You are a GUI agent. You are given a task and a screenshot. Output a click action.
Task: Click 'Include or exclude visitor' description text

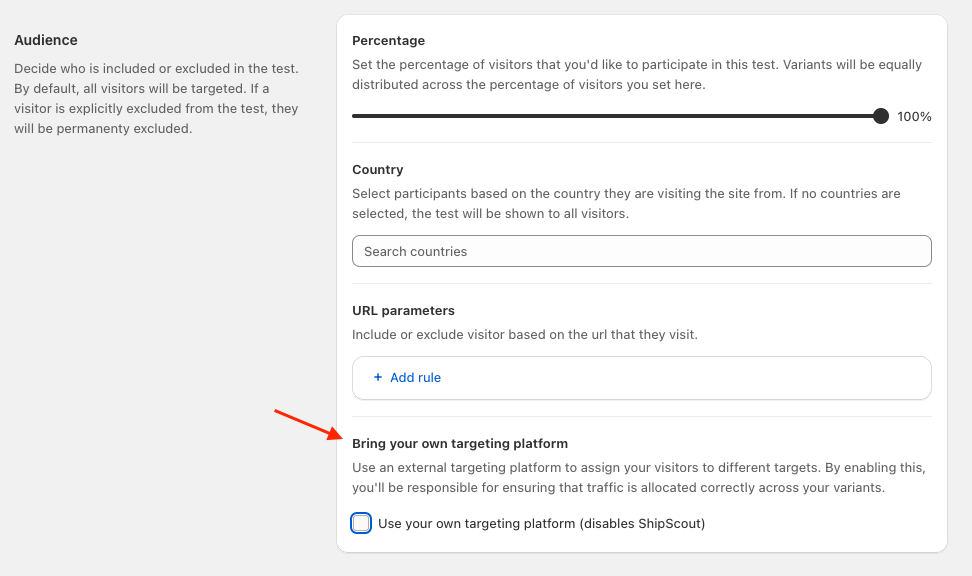click(x=524, y=335)
